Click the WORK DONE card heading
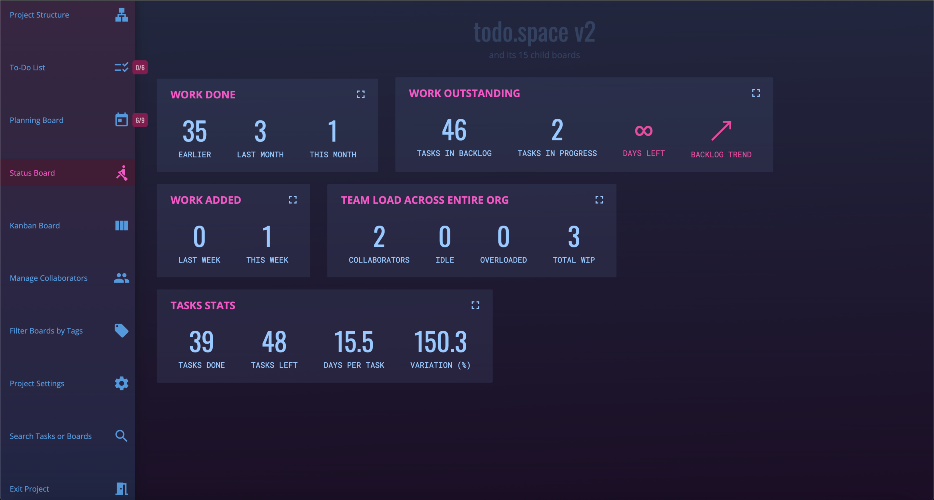The height and width of the screenshot is (500, 934). [x=203, y=95]
